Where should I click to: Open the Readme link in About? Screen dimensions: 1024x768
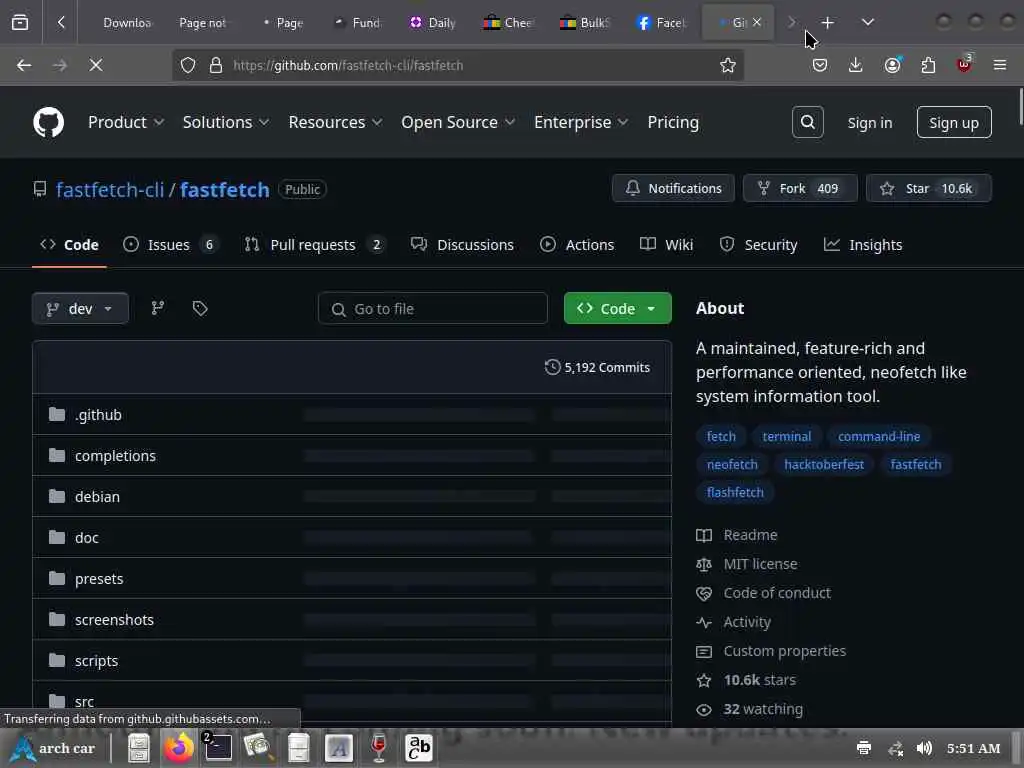(750, 535)
